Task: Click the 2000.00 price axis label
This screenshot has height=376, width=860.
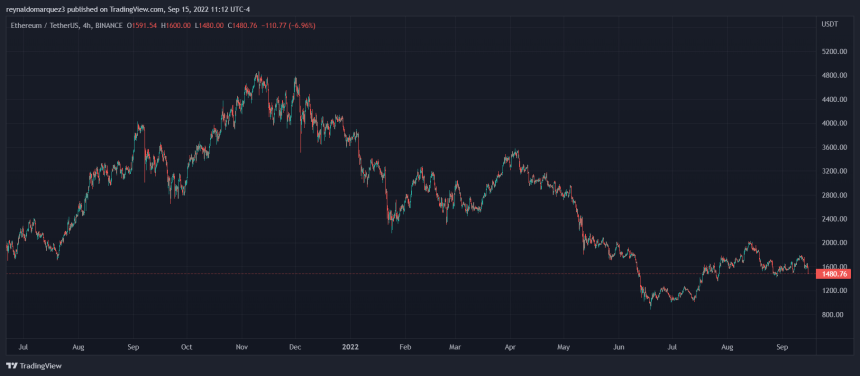Action: [834, 243]
